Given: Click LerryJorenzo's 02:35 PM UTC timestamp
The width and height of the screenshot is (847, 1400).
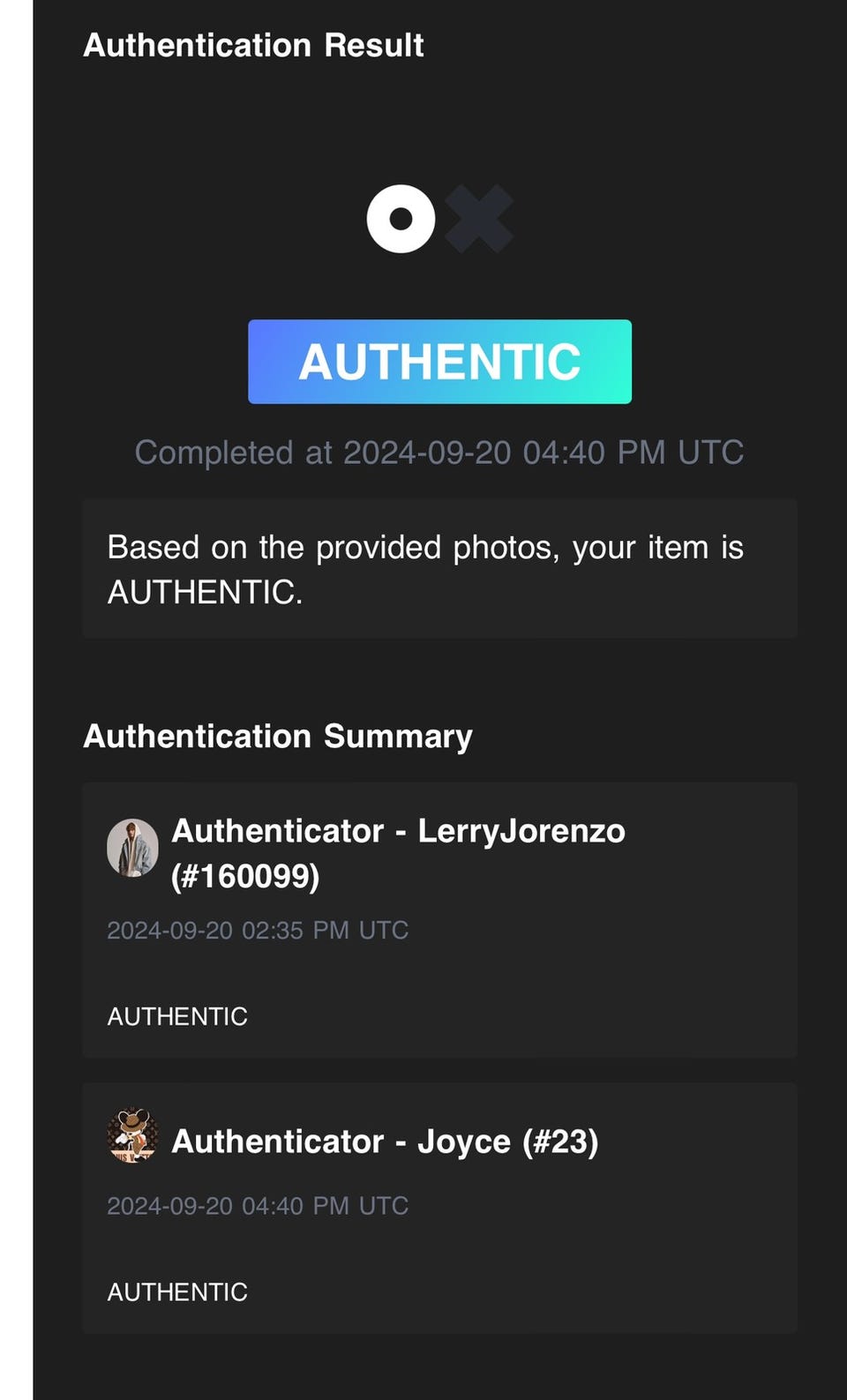Looking at the screenshot, I should click(258, 930).
